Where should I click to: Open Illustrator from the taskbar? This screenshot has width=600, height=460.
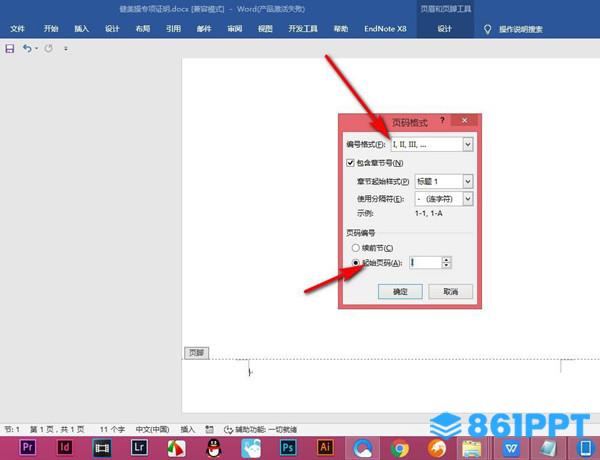pyautogui.click(x=325, y=447)
